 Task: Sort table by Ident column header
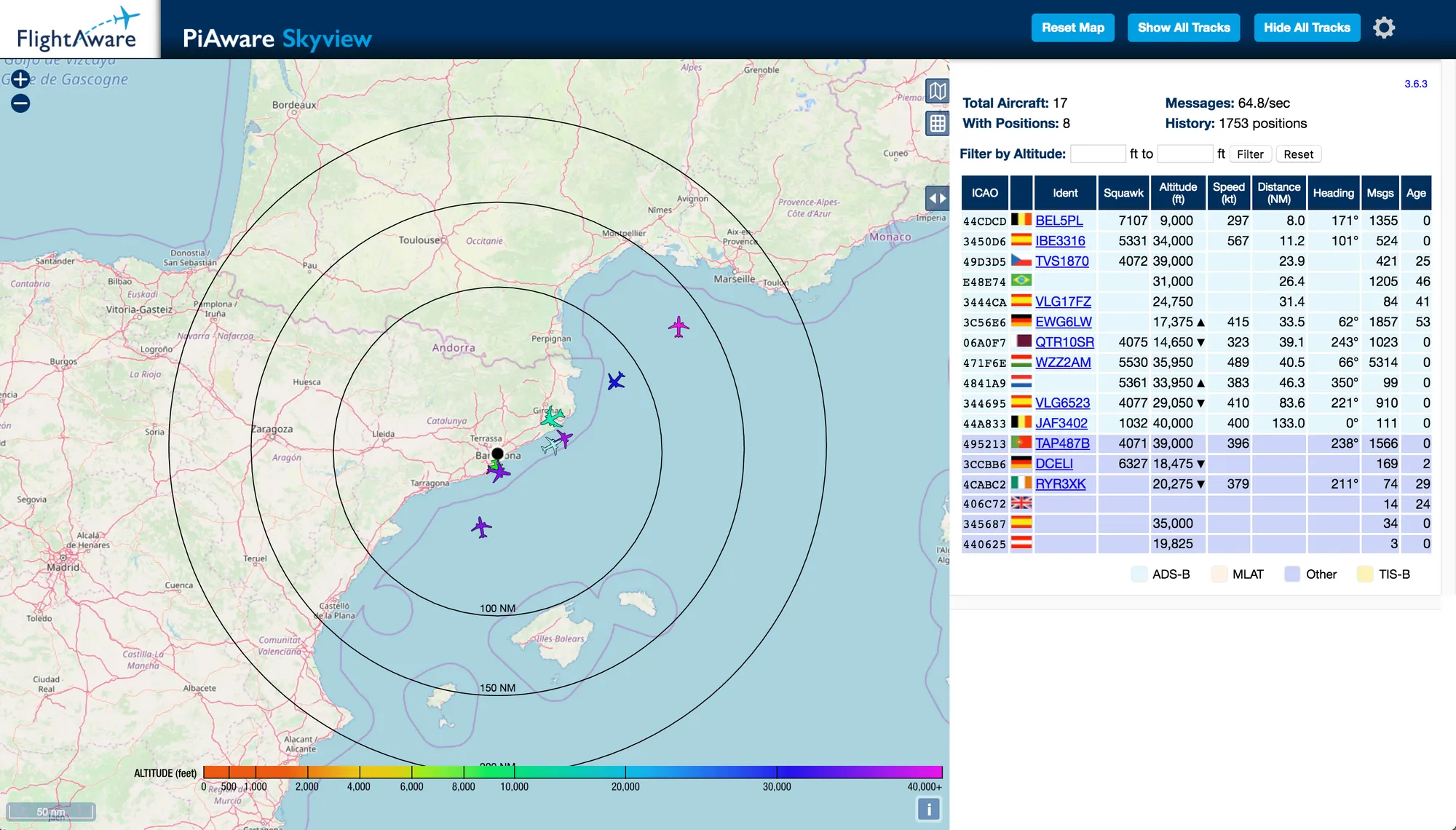click(x=1065, y=193)
